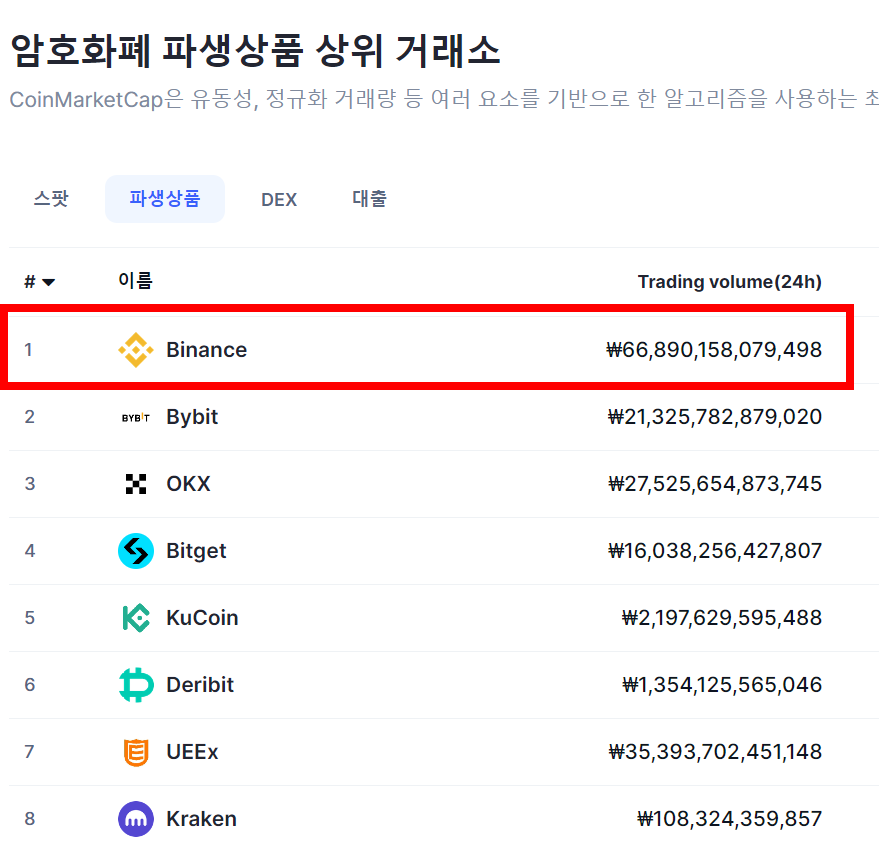This screenshot has width=879, height=846.
Task: Switch to the 대출 tab
Action: point(369,198)
